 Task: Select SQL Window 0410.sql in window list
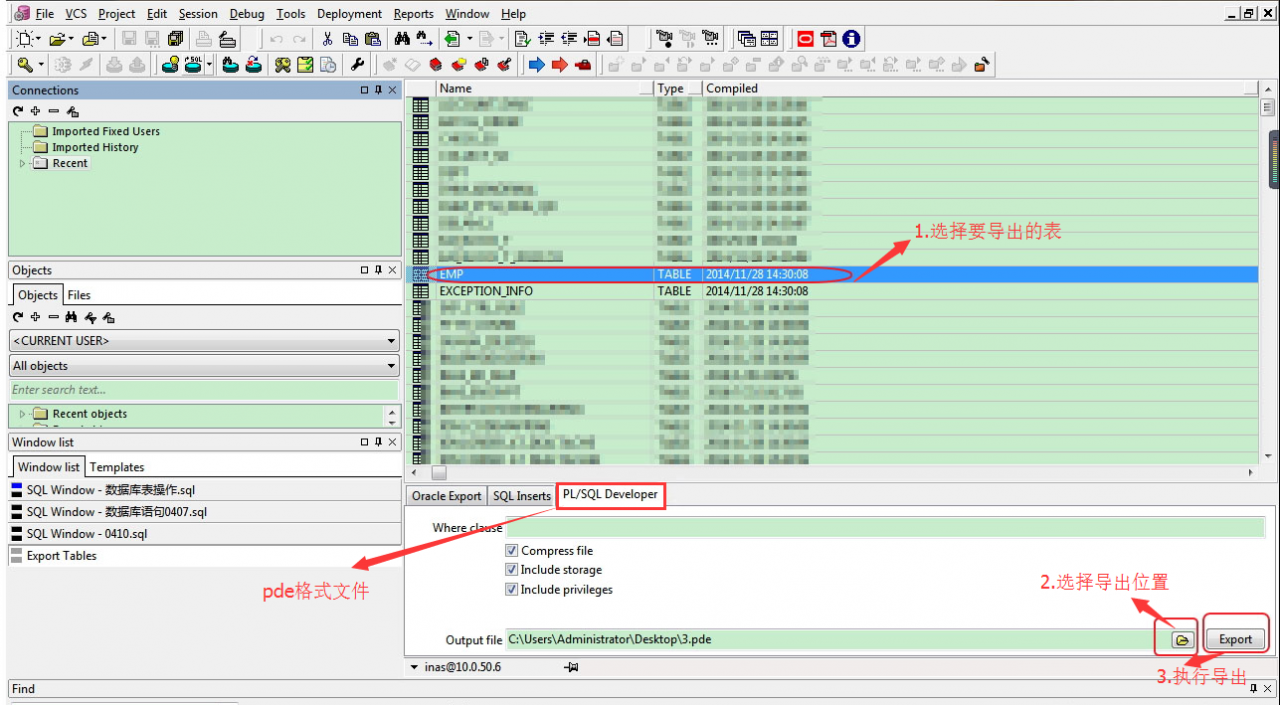204,534
